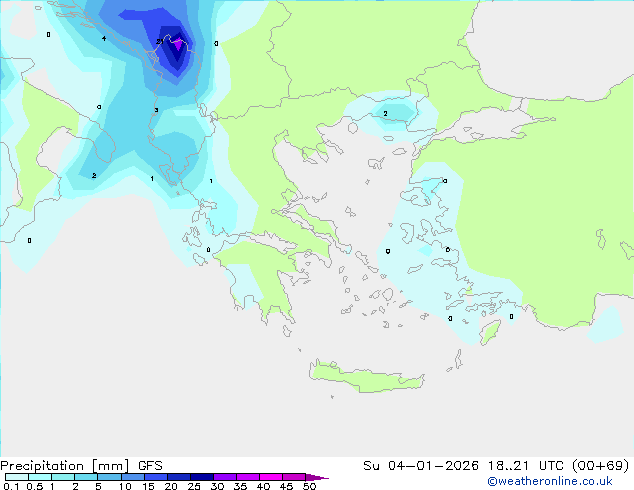Screen dimensions: 634x490
Task: Pick the 20–25 mm legend swatch
Action: [x=178, y=477]
